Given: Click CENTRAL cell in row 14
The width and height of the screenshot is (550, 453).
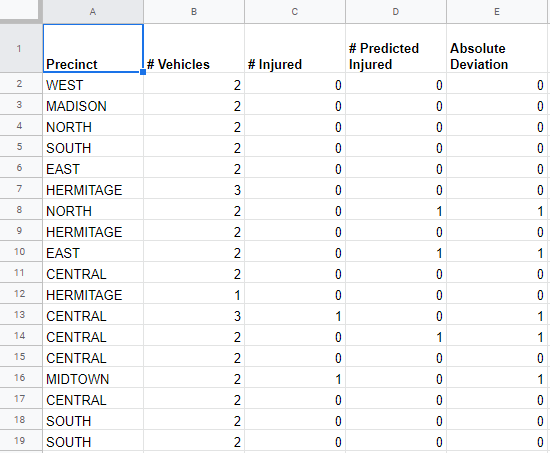Looking at the screenshot, I should click(93, 335).
